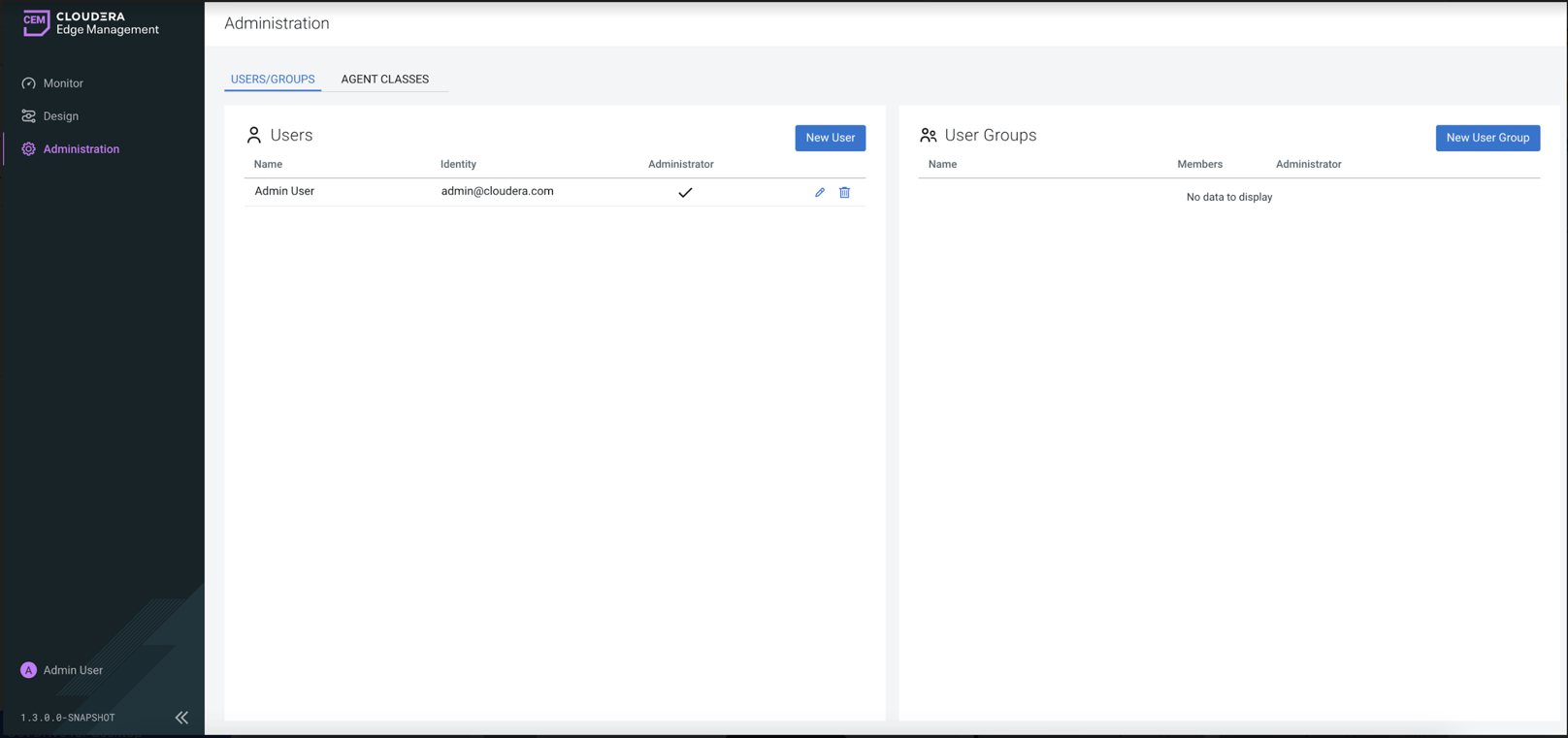Edit Admin User with the pencil icon
Screen dimensions: 1568x738
coord(820,193)
